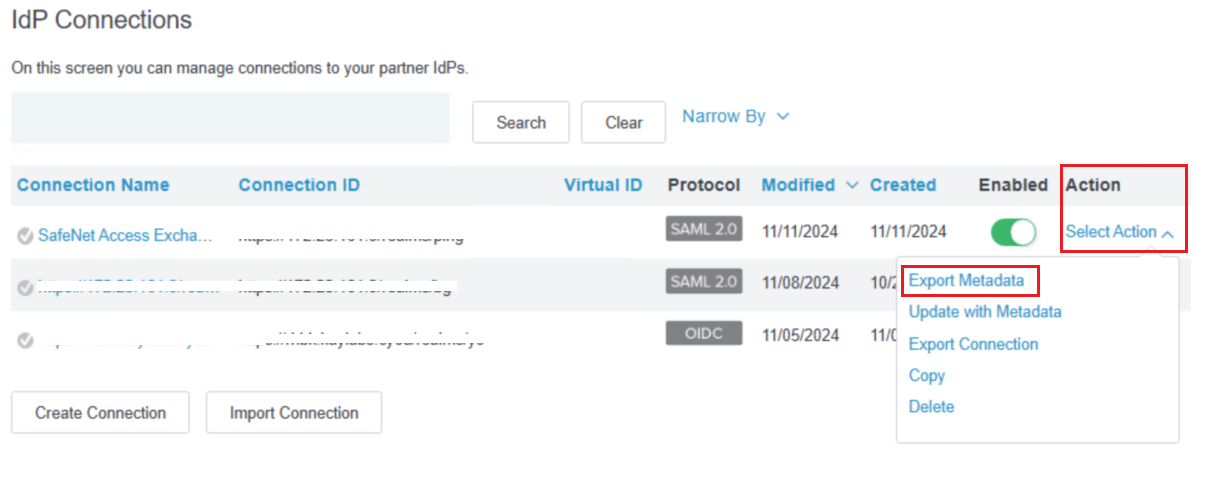Image resolution: width=1214 pixels, height=483 pixels.
Task: Choose Update with Metadata from the menu
Action: (985, 312)
